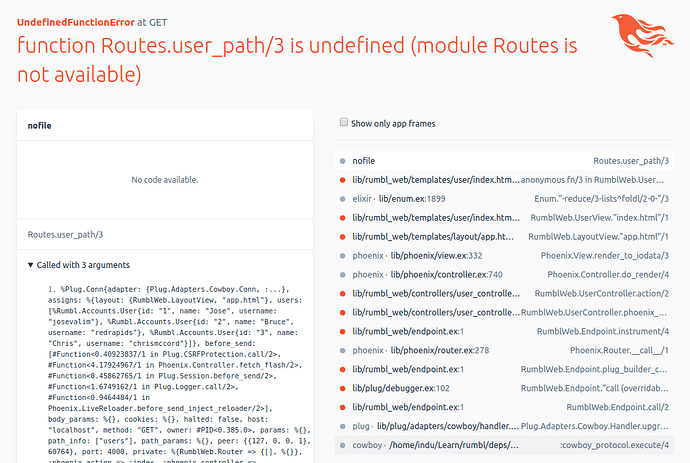This screenshot has height=463, width=690.
Task: Select the lib/enum.ex:1899 frame
Action: (504, 198)
